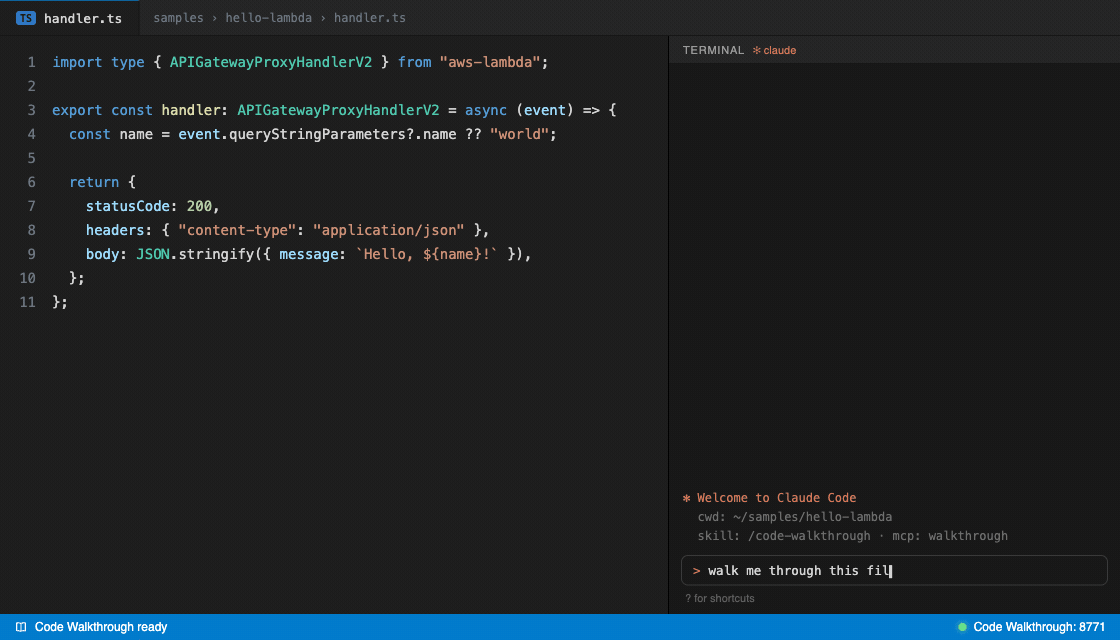Click the 'return' keyword on line 6
The width and height of the screenshot is (1120, 640).
[x=94, y=182]
